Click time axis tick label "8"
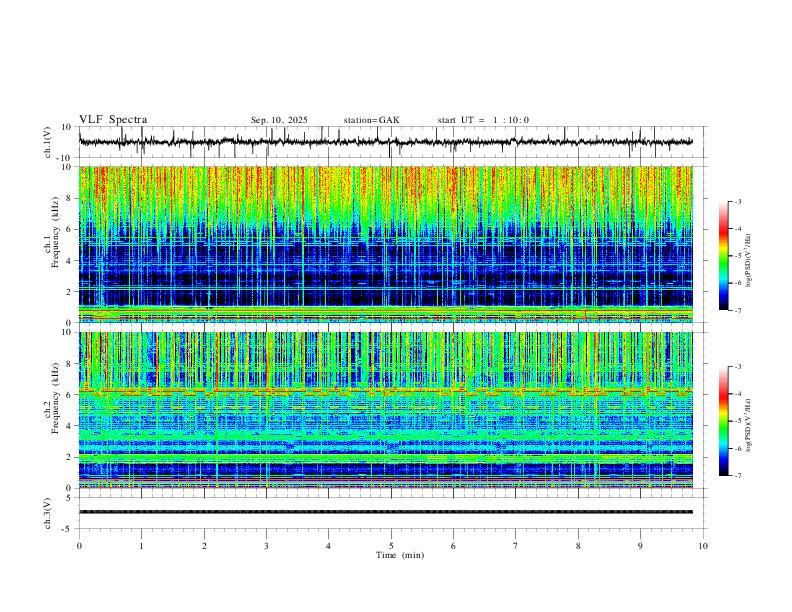Image resolution: width=792 pixels, height=612 pixels. click(578, 546)
